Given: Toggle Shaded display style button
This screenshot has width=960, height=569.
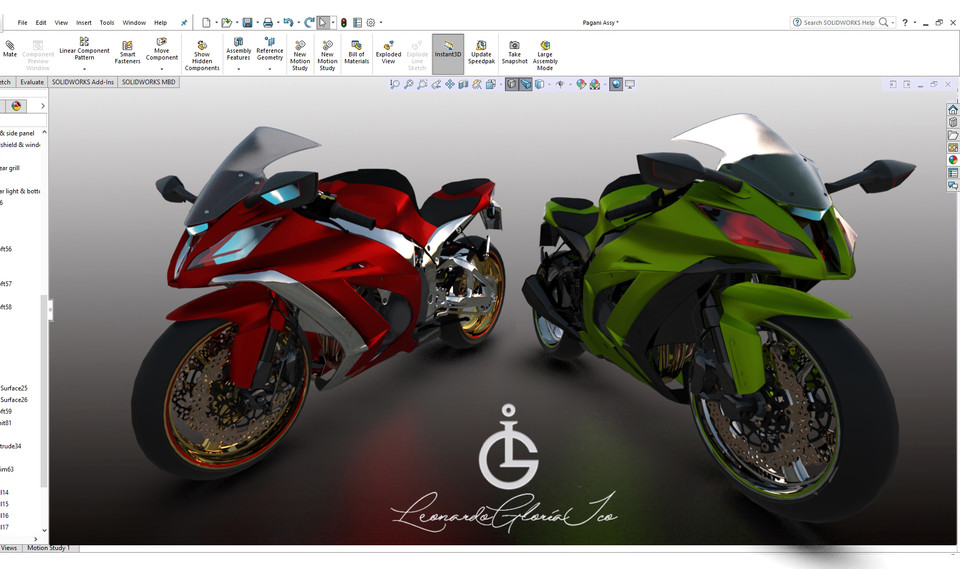Looking at the screenshot, I should tap(525, 84).
